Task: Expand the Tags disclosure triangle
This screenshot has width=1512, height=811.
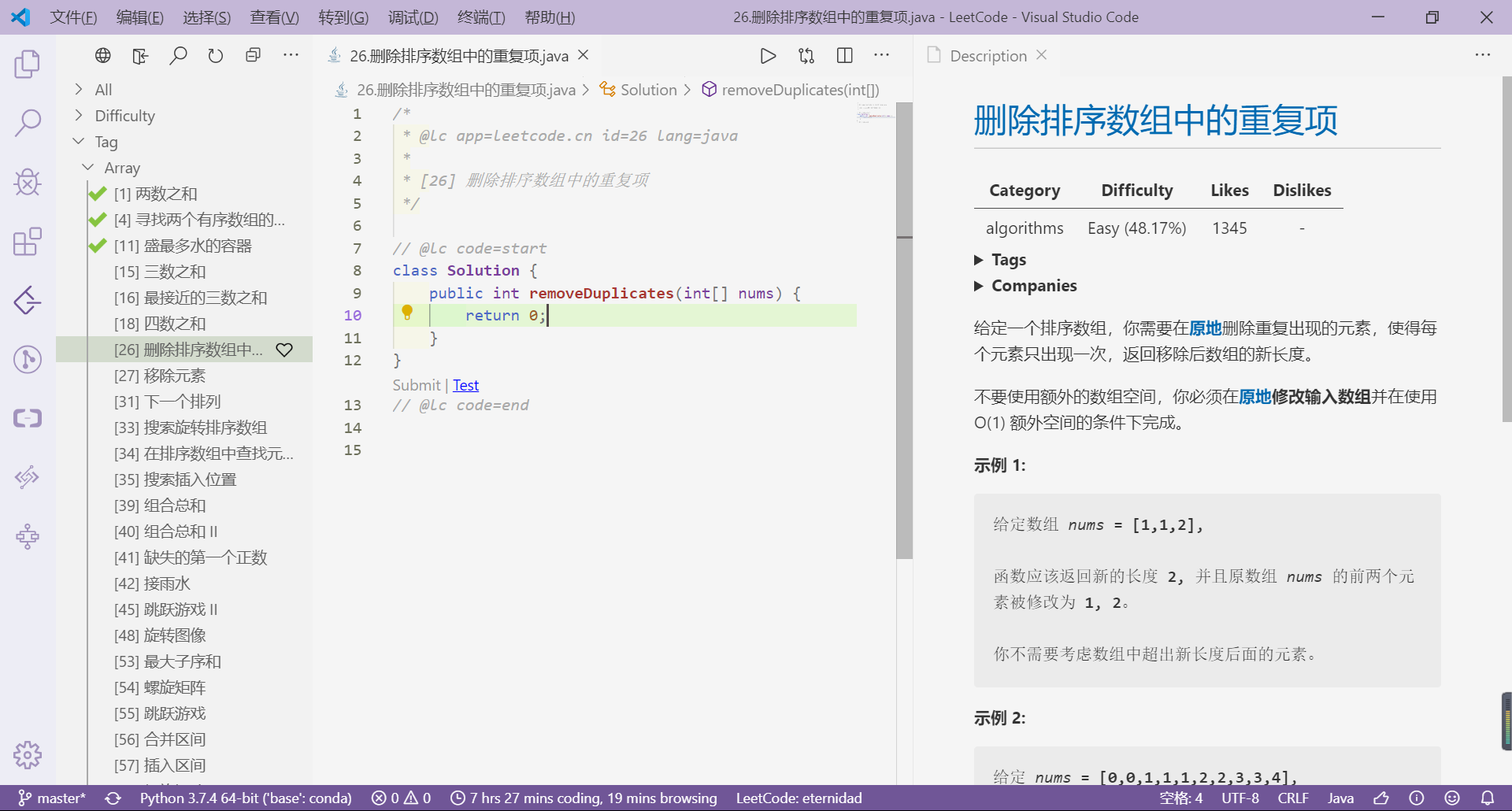Action: click(x=979, y=260)
